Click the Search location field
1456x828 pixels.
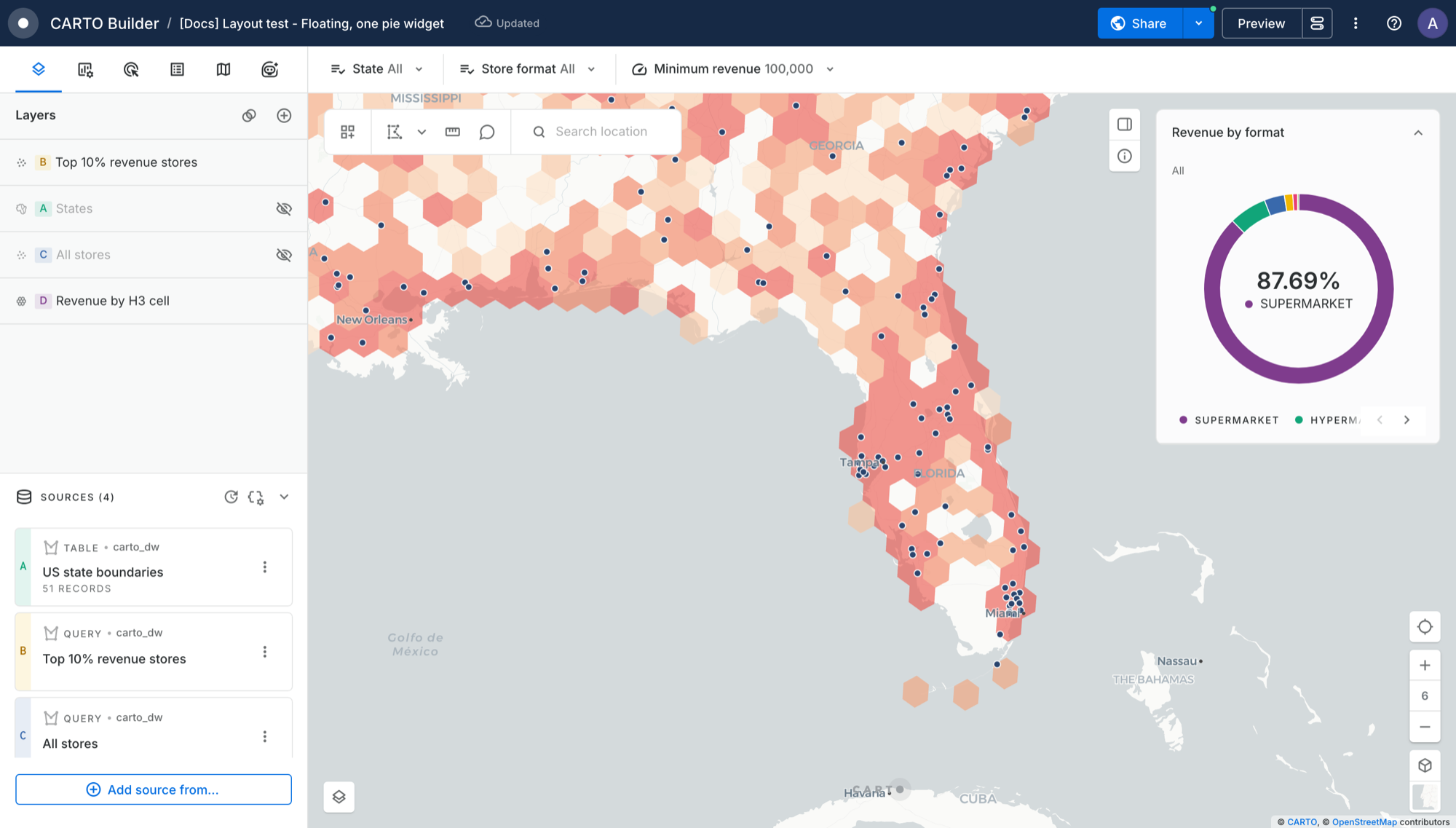click(597, 132)
